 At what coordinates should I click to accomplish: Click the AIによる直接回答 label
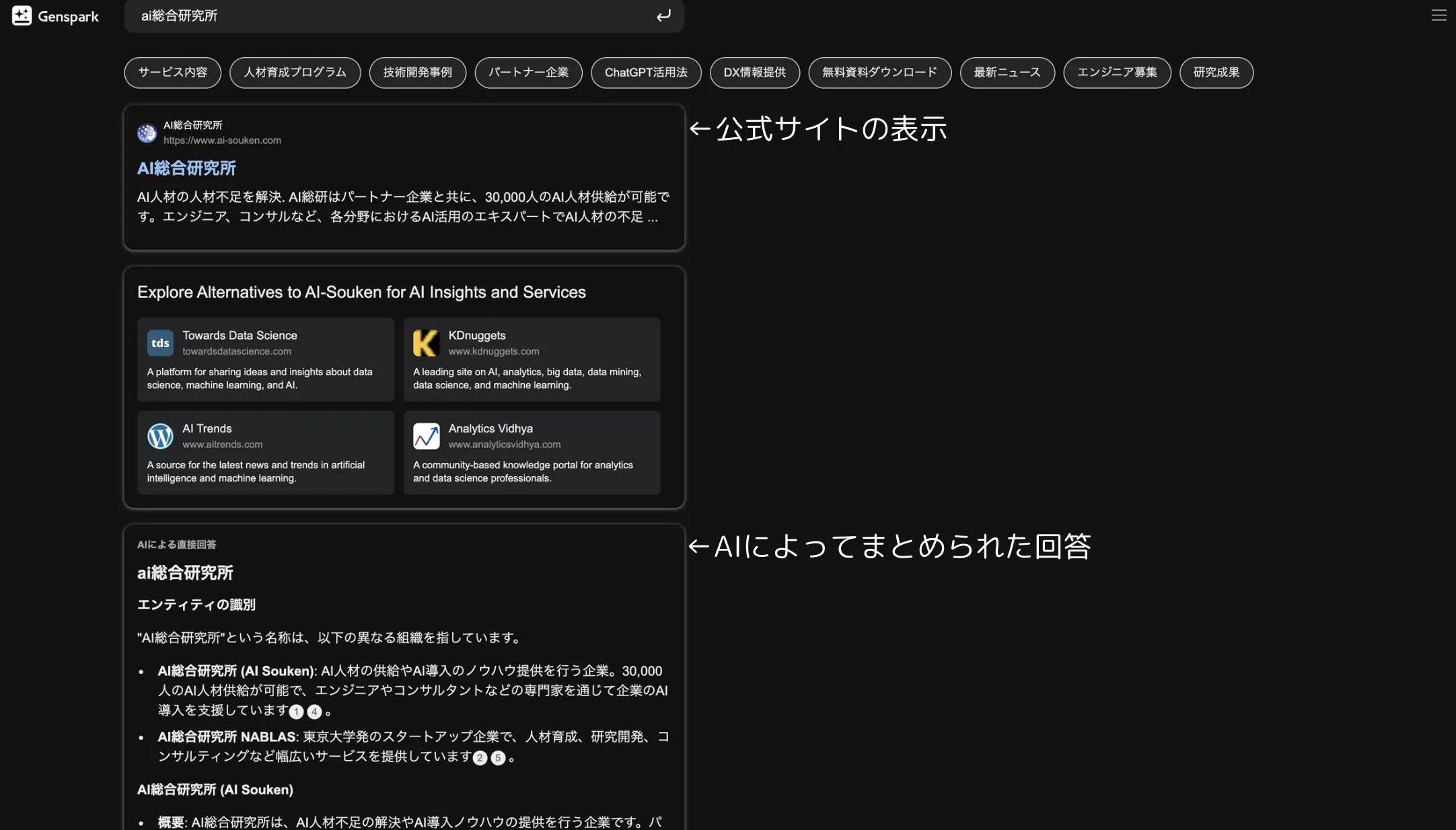pos(177,545)
